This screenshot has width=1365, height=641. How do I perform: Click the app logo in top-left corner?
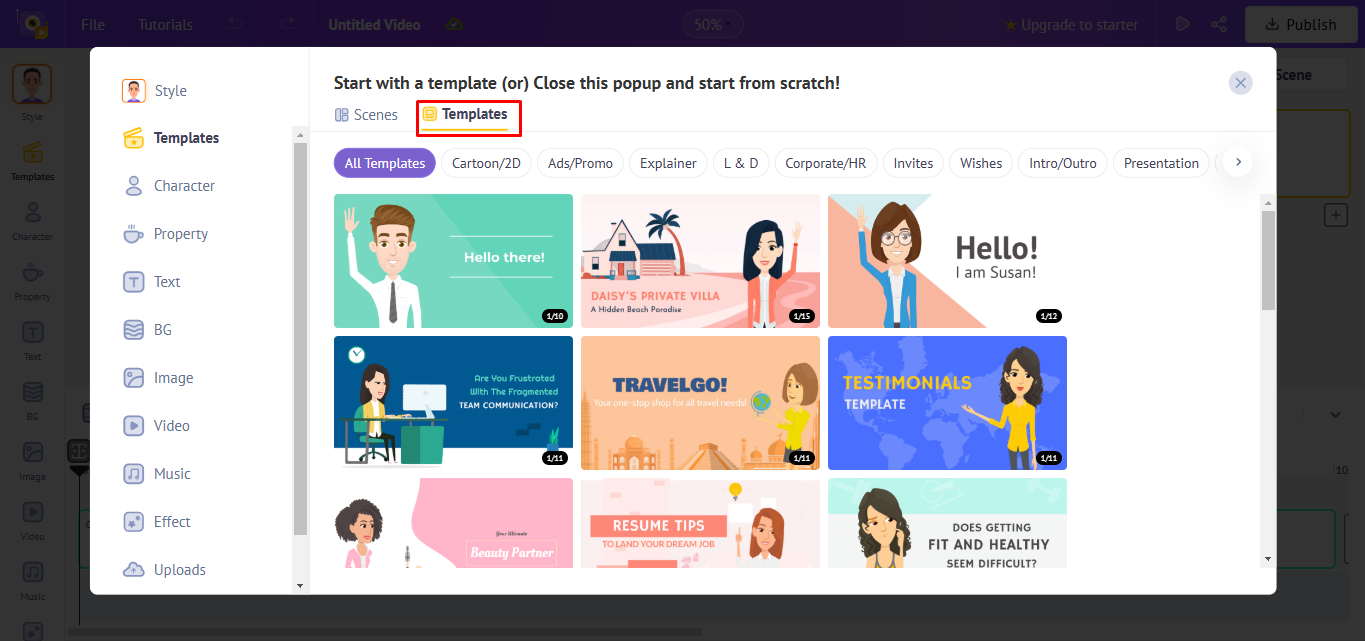[33, 24]
